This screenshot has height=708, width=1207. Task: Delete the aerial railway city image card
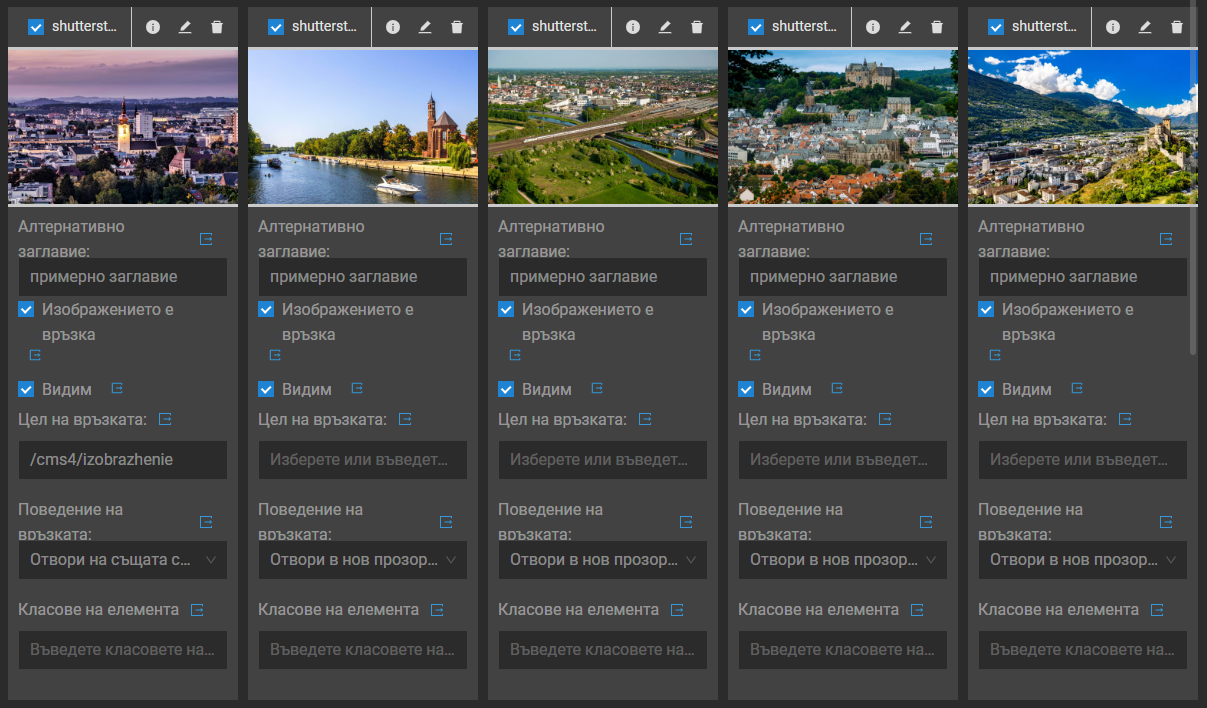tap(697, 27)
